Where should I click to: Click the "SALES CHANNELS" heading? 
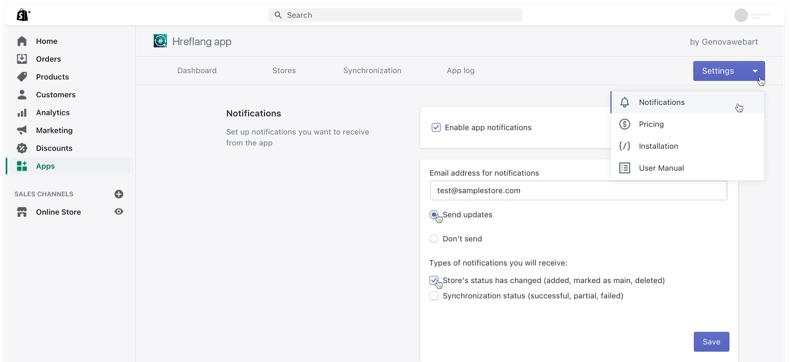pos(44,194)
